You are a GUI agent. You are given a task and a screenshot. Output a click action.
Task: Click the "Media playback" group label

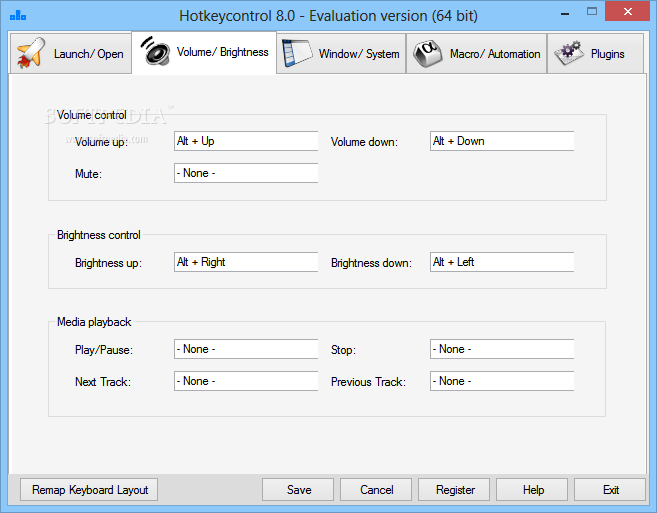94,322
